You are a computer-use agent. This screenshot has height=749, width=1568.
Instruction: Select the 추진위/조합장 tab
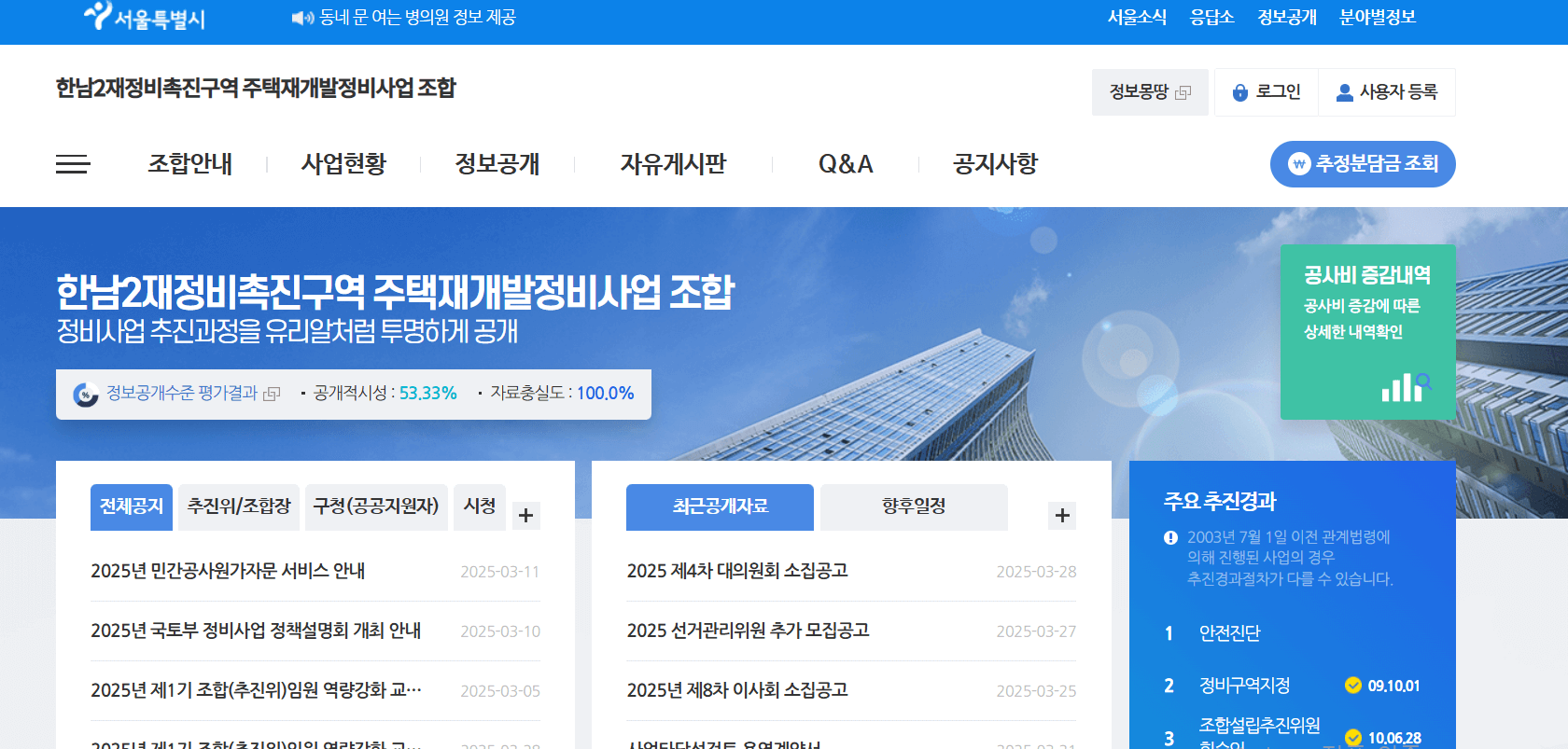239,507
